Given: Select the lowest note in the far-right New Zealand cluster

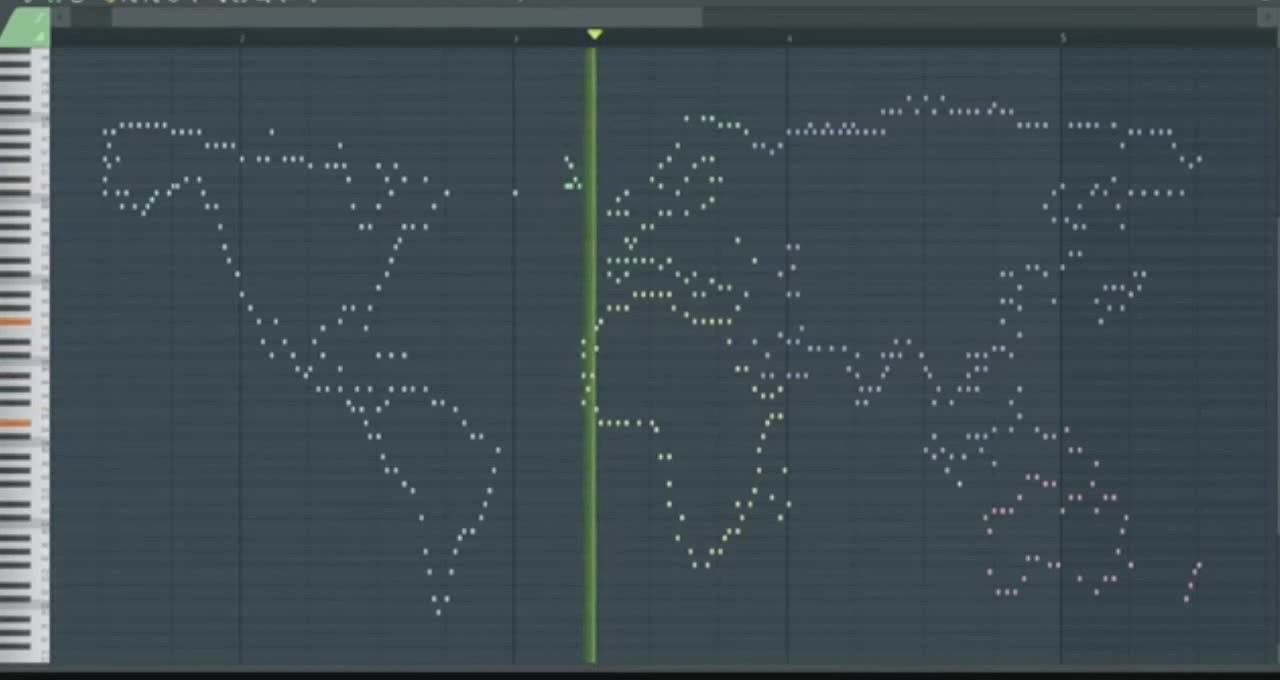Looking at the screenshot, I should point(1187,599).
